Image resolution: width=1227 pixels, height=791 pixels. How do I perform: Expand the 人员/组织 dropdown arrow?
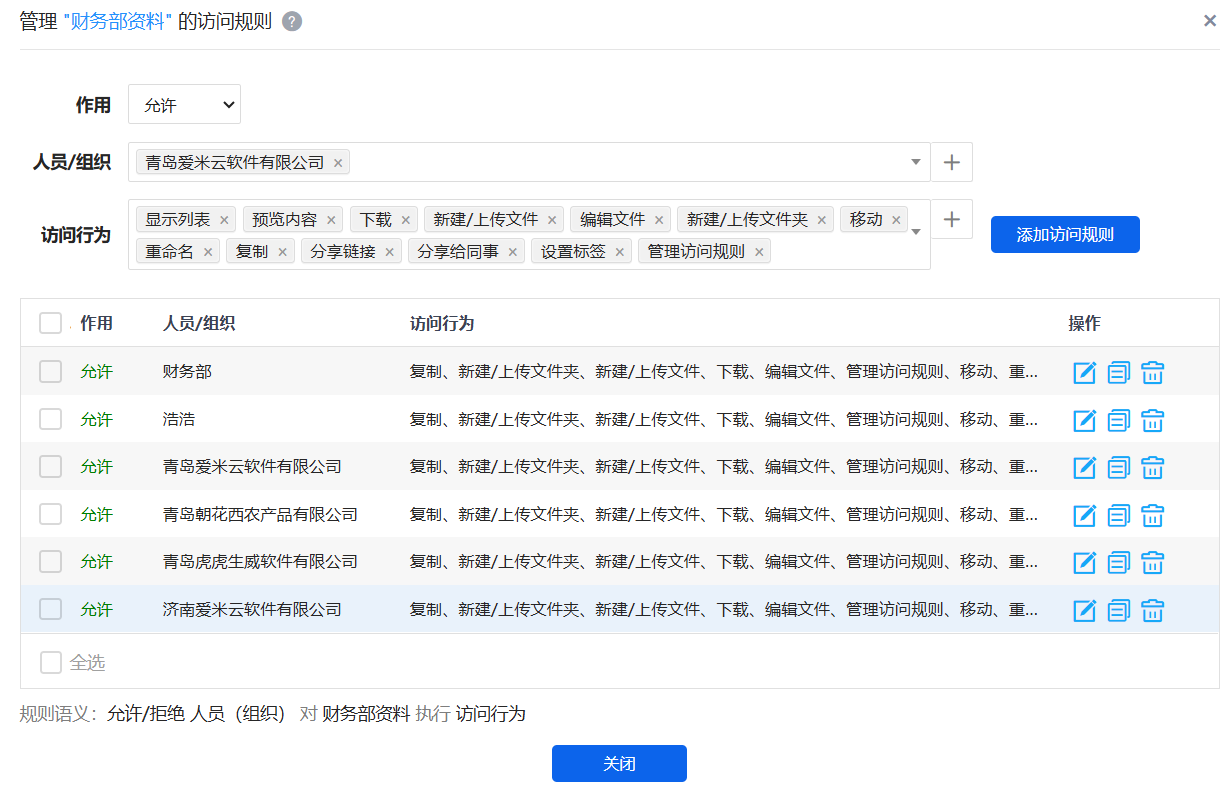pos(915,162)
